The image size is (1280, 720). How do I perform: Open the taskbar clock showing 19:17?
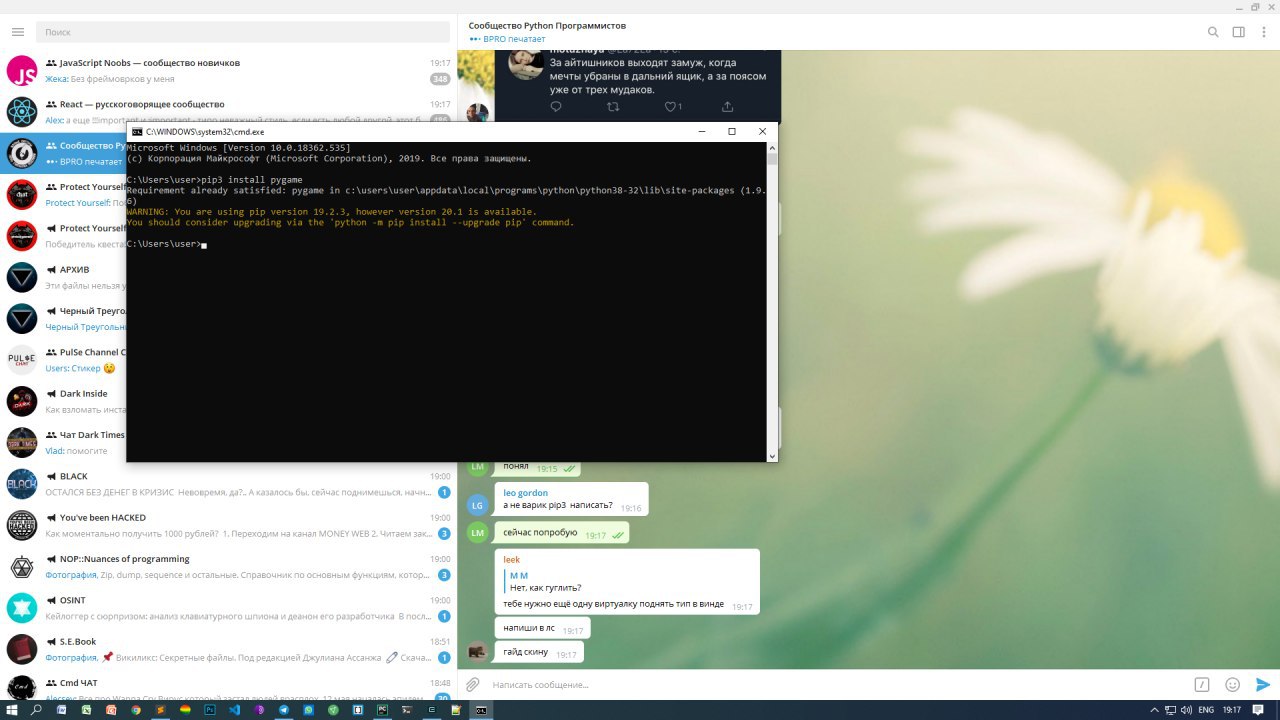click(x=1233, y=710)
